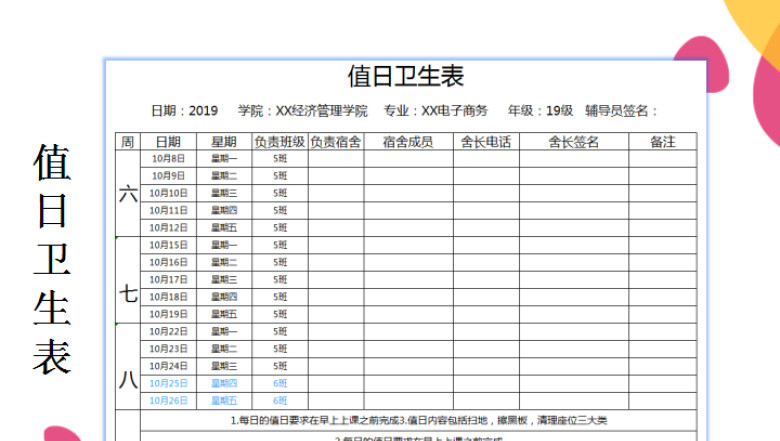Select the date cell 10月23日

pyautogui.click(x=168, y=349)
